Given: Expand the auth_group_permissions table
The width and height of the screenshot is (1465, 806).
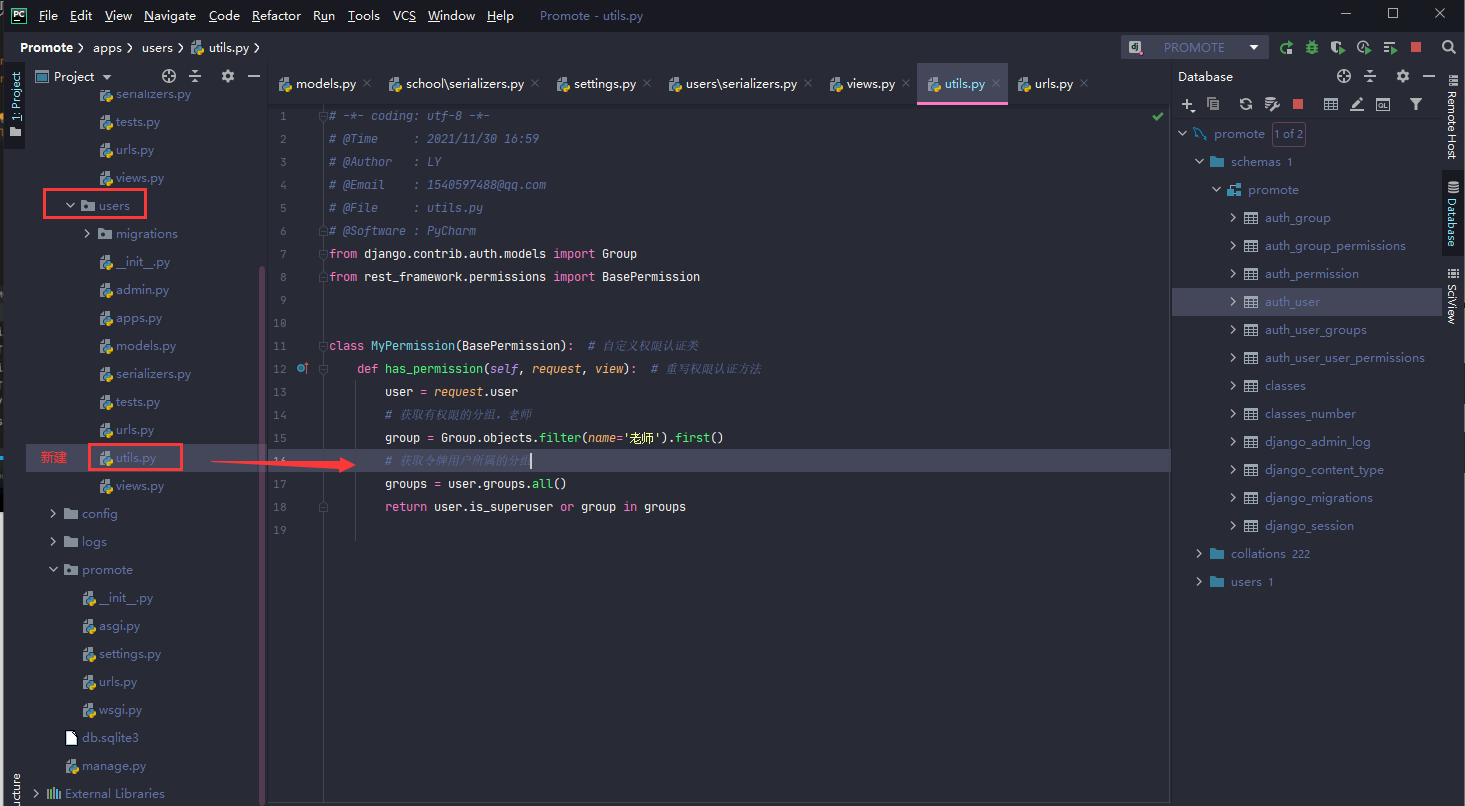Looking at the screenshot, I should point(1233,246).
